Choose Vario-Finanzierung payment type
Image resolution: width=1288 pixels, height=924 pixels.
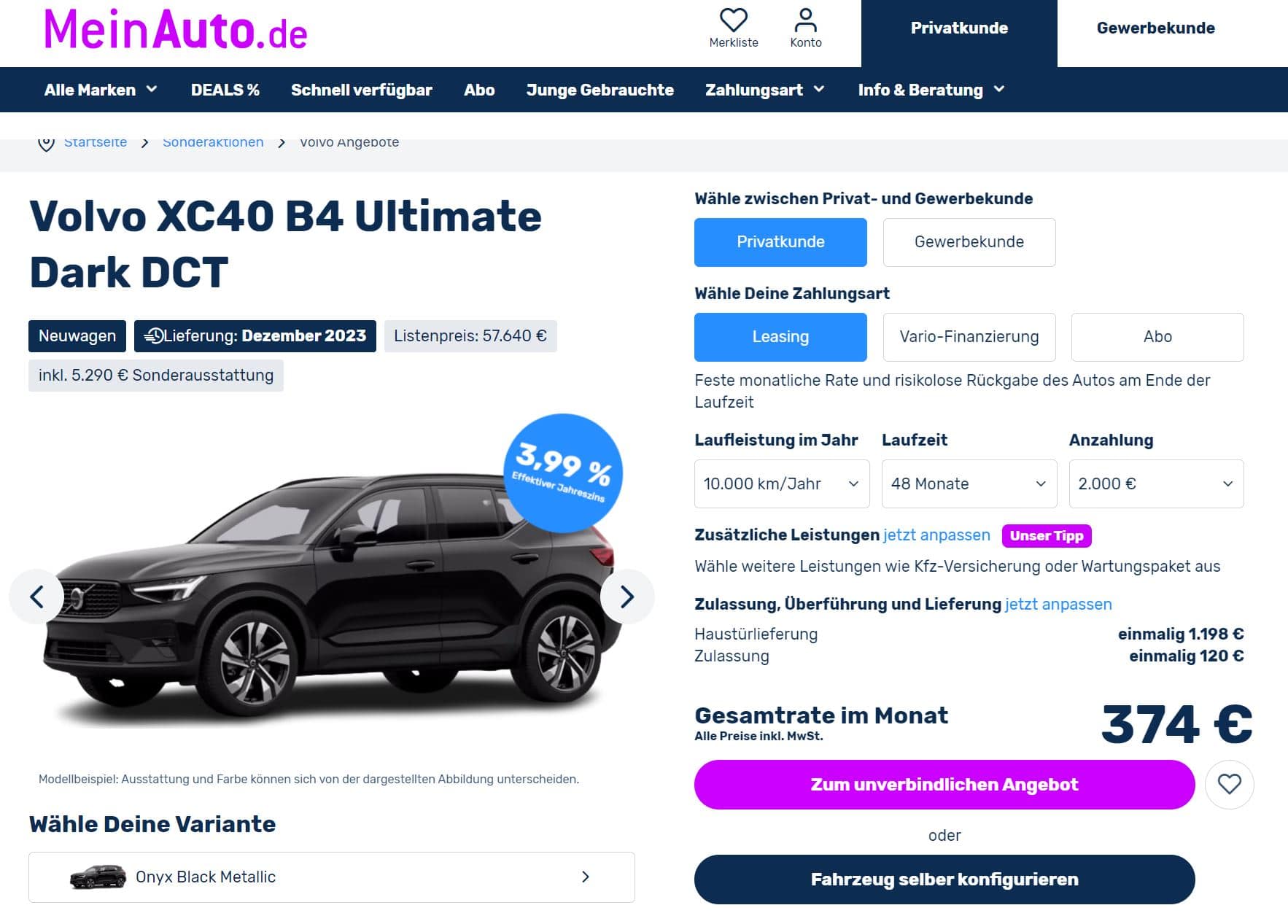tap(969, 337)
